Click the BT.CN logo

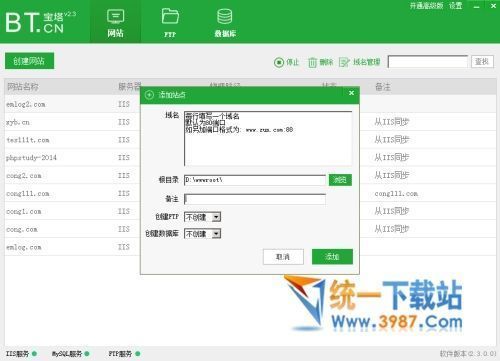pos(40,22)
